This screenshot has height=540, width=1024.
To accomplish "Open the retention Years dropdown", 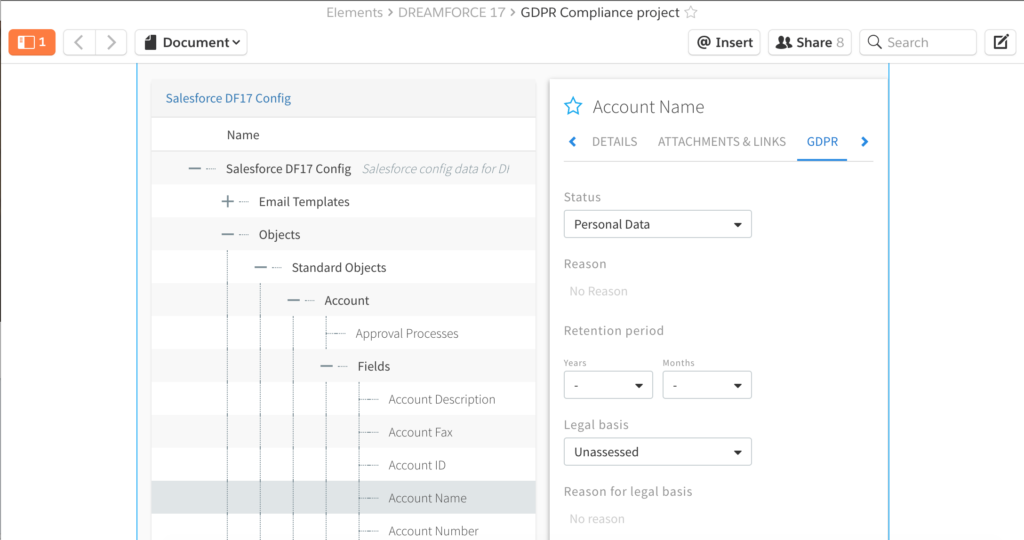I will 608,385.
